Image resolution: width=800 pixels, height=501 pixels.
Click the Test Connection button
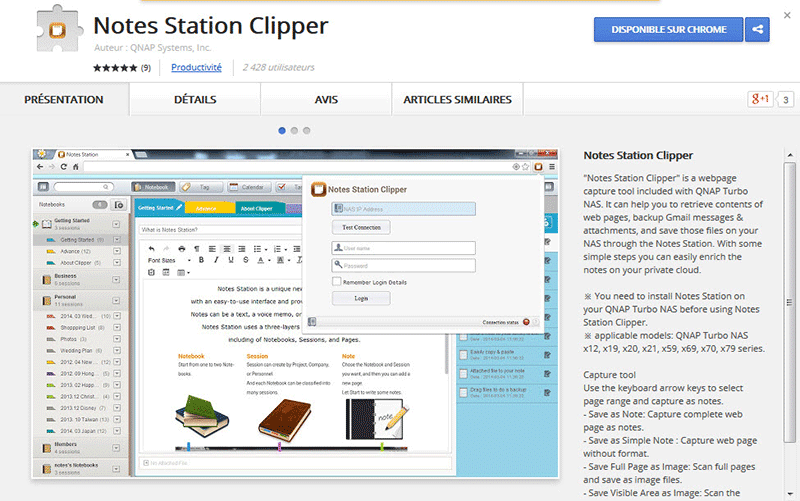click(361, 228)
